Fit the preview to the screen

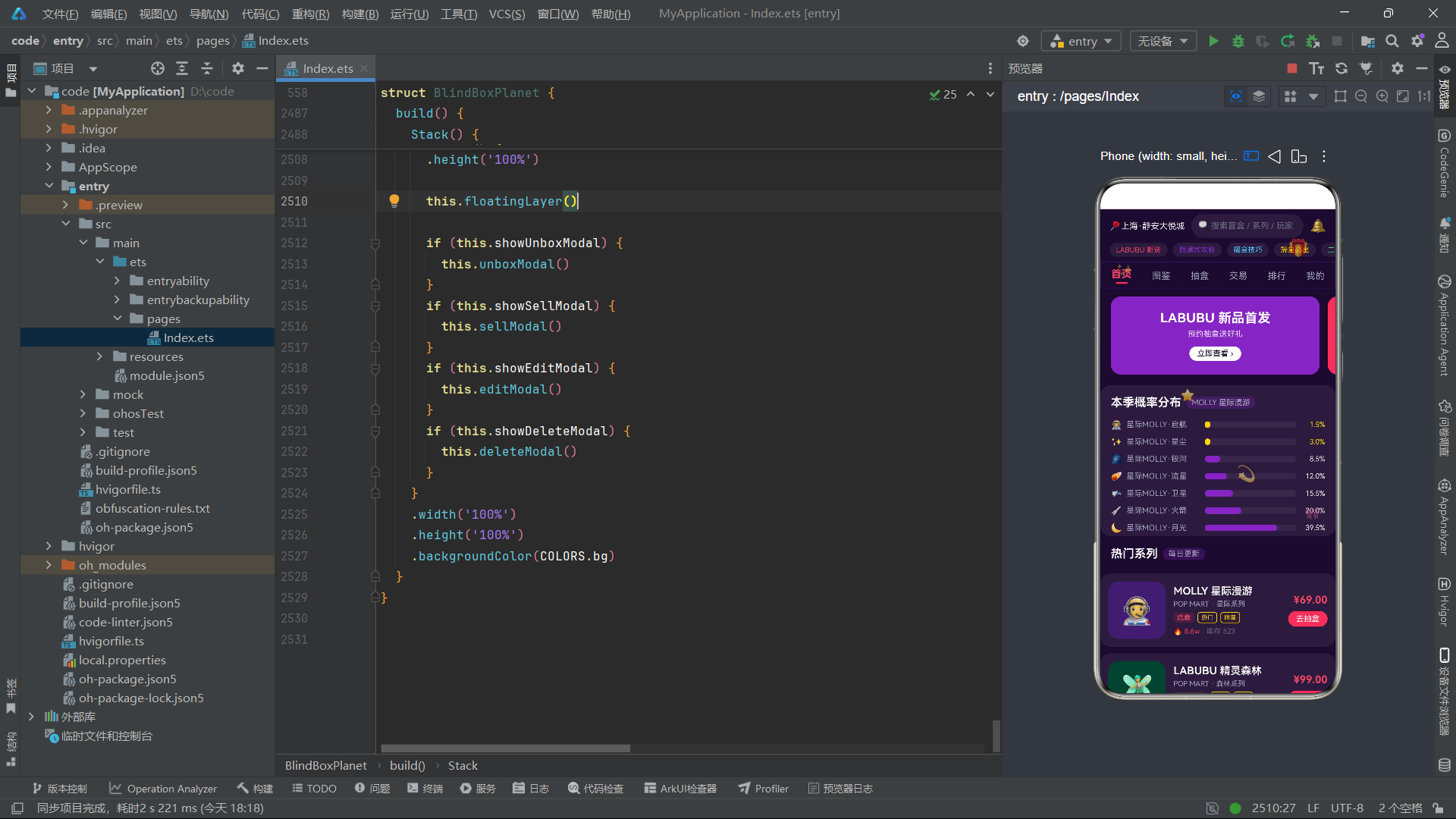(1403, 96)
